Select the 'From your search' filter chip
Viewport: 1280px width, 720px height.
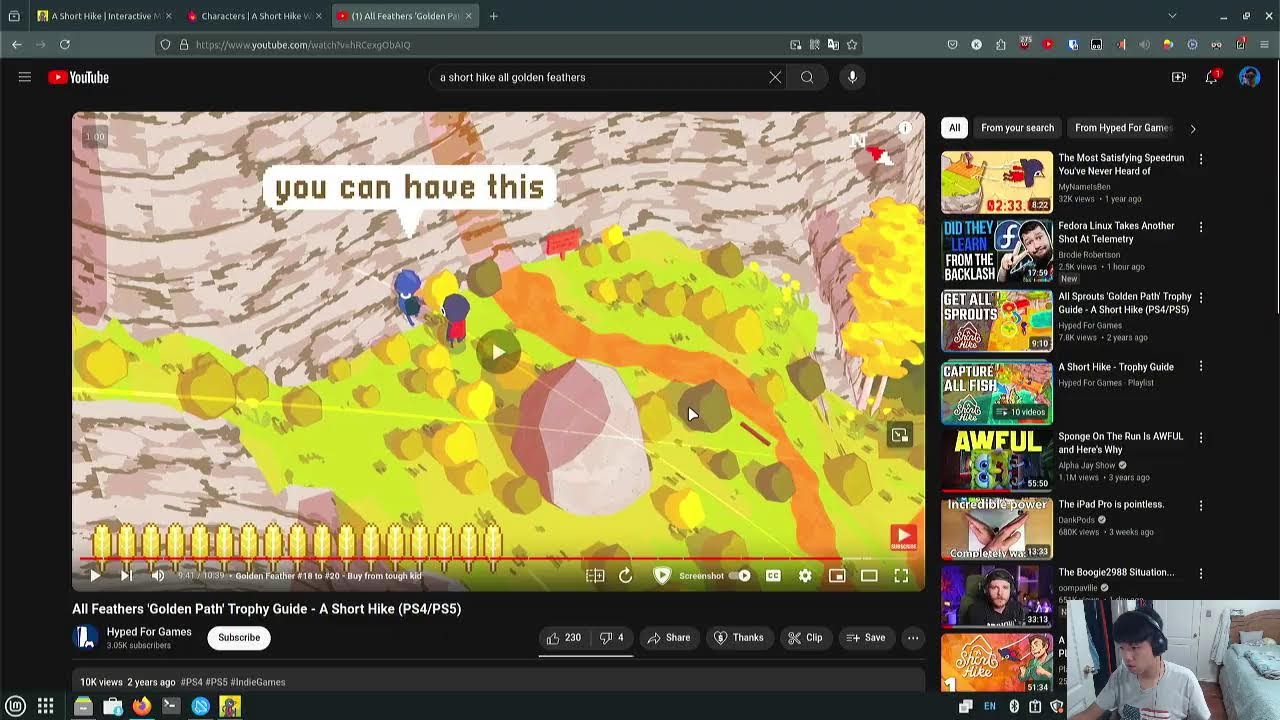pyautogui.click(x=1017, y=128)
